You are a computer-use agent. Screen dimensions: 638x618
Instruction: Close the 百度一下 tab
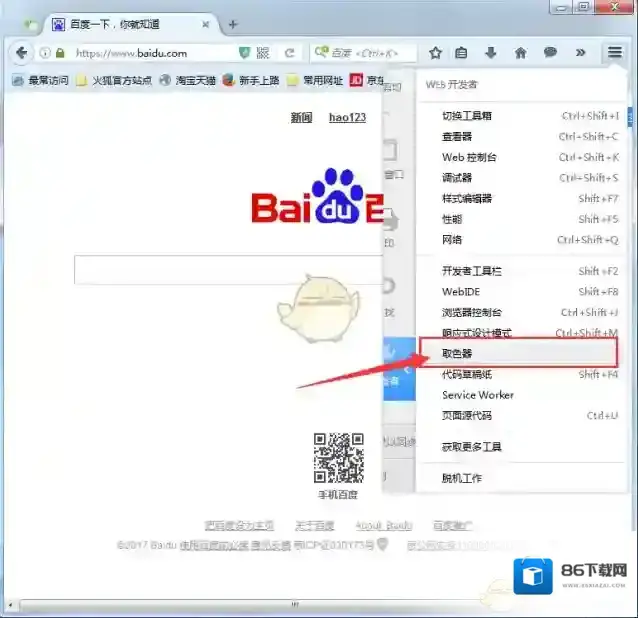click(x=205, y=25)
